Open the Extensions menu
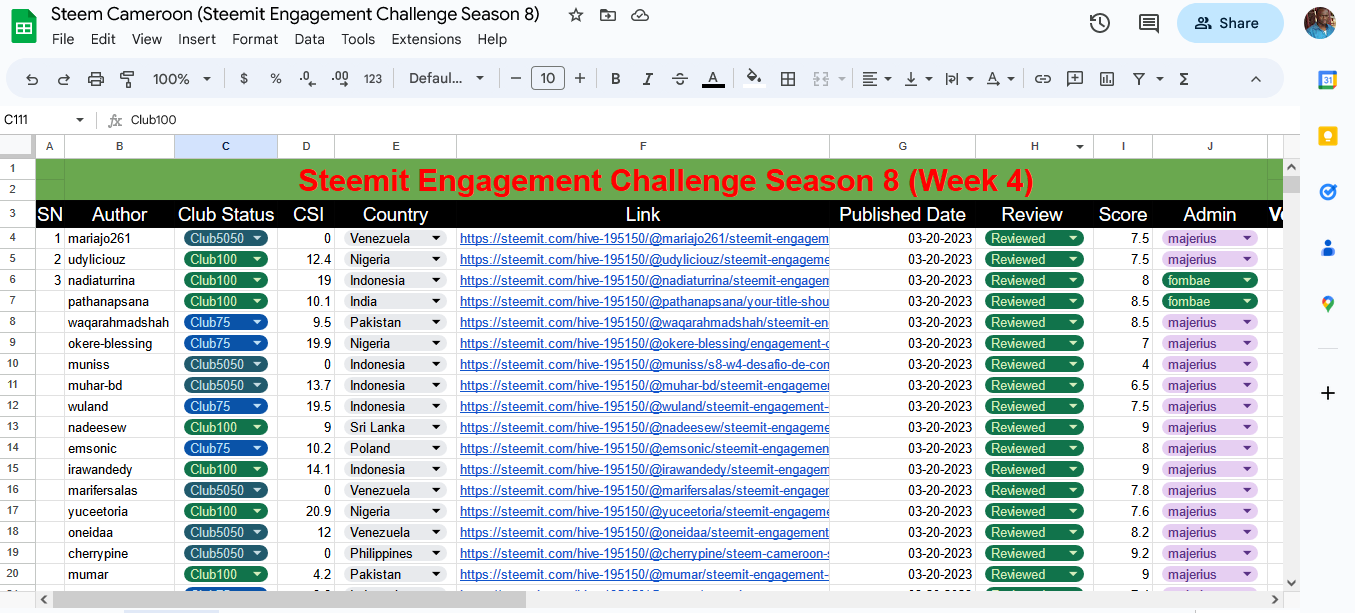Screen dimensions: 1355x613 point(426,39)
